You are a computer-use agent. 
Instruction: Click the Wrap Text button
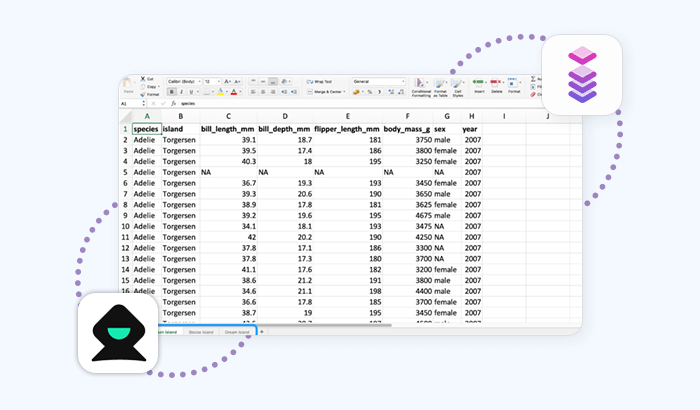(x=320, y=82)
